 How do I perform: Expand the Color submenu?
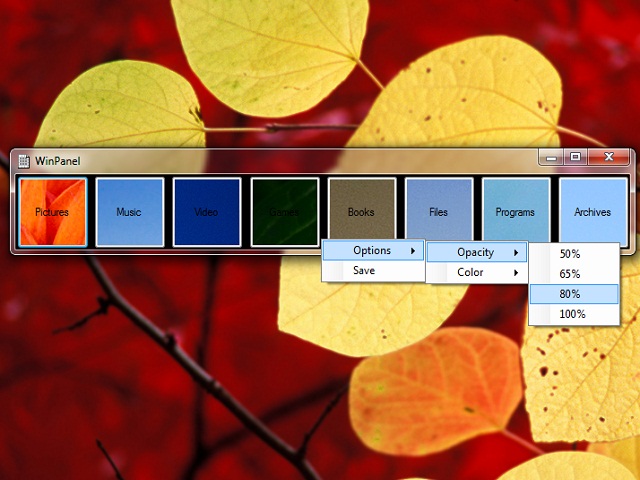tap(477, 272)
